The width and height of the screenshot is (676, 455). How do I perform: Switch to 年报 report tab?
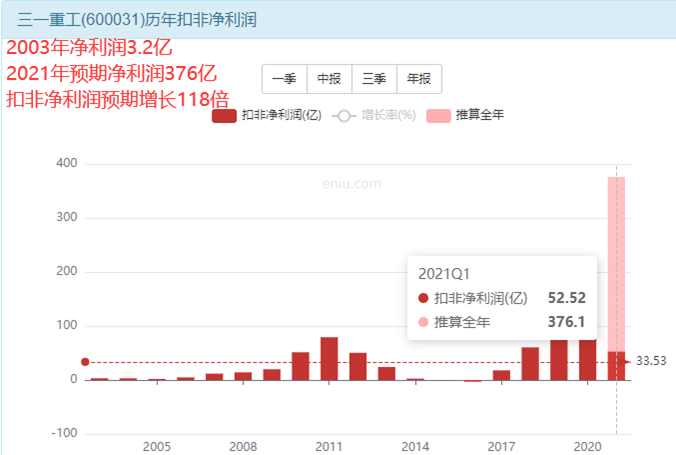click(419, 79)
